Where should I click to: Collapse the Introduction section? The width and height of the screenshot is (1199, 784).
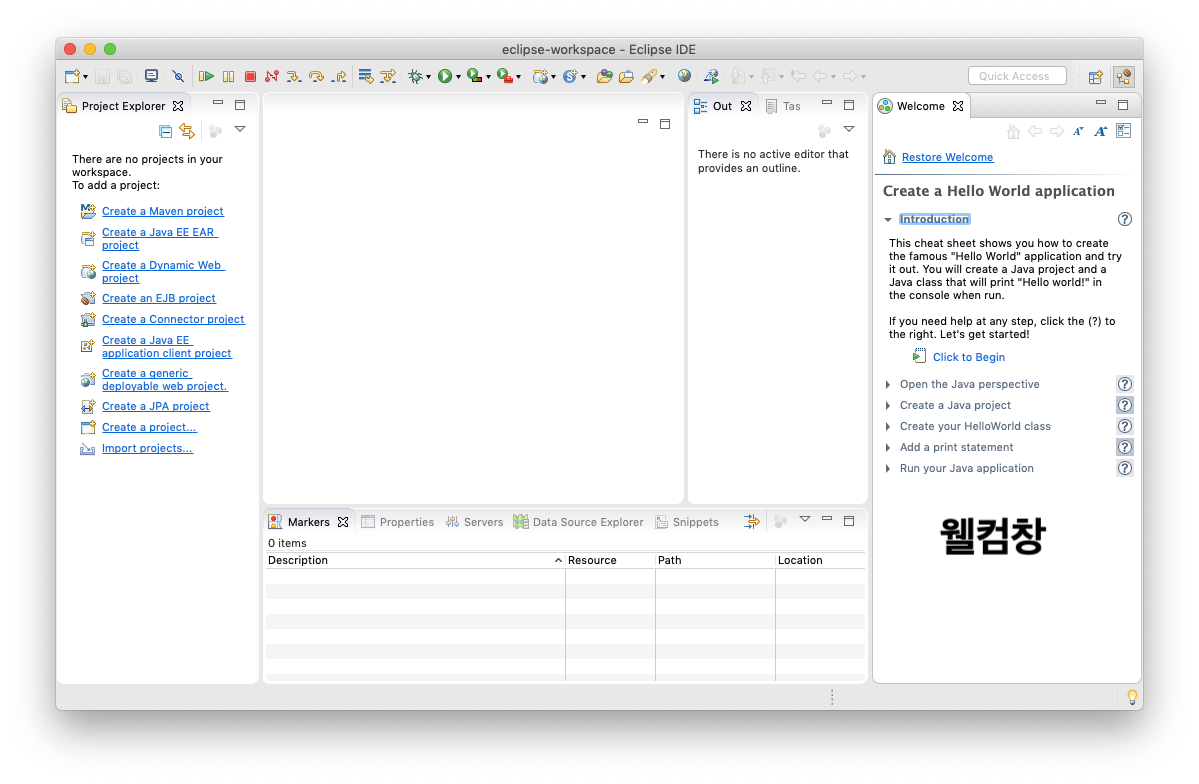[x=888, y=220]
